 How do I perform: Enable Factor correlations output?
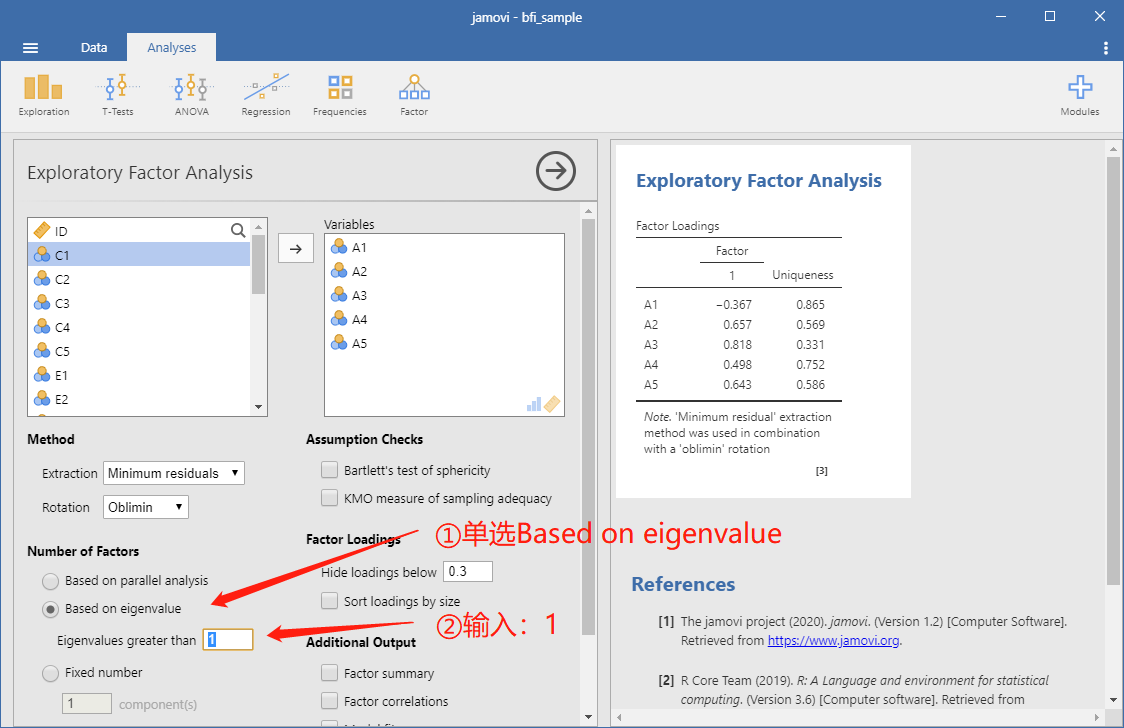coord(329,701)
